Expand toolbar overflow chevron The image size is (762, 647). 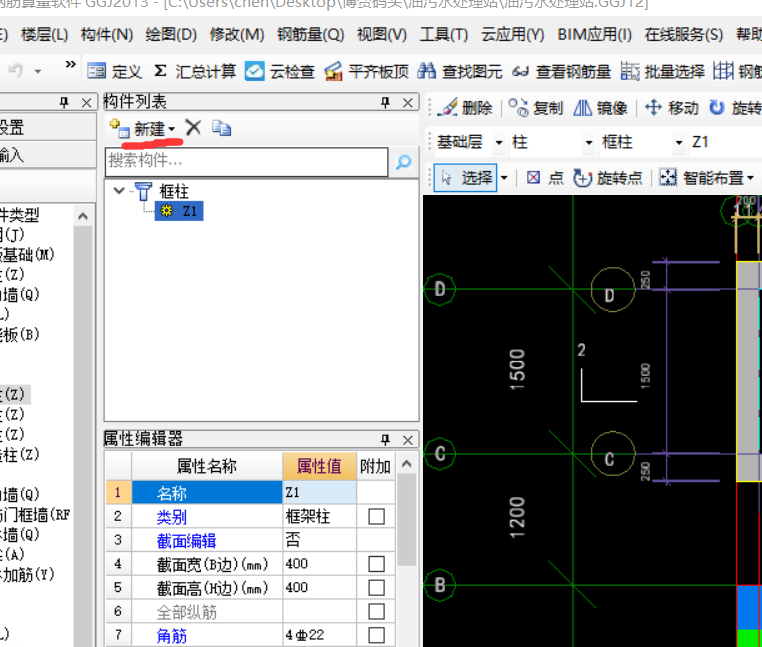point(71,64)
